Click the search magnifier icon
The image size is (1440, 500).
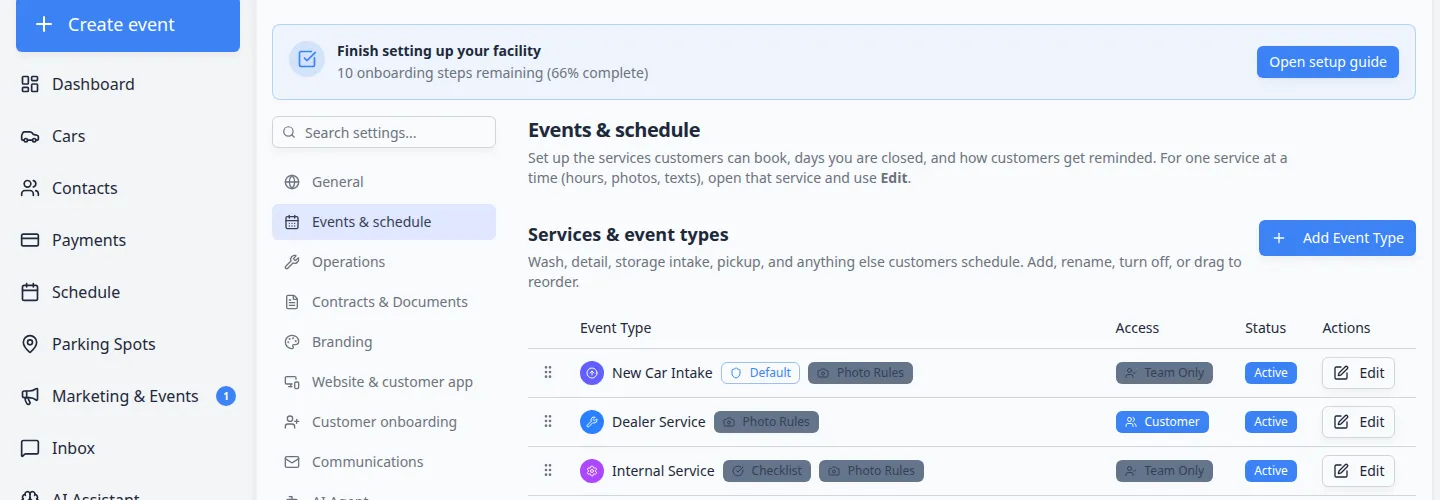(x=290, y=132)
